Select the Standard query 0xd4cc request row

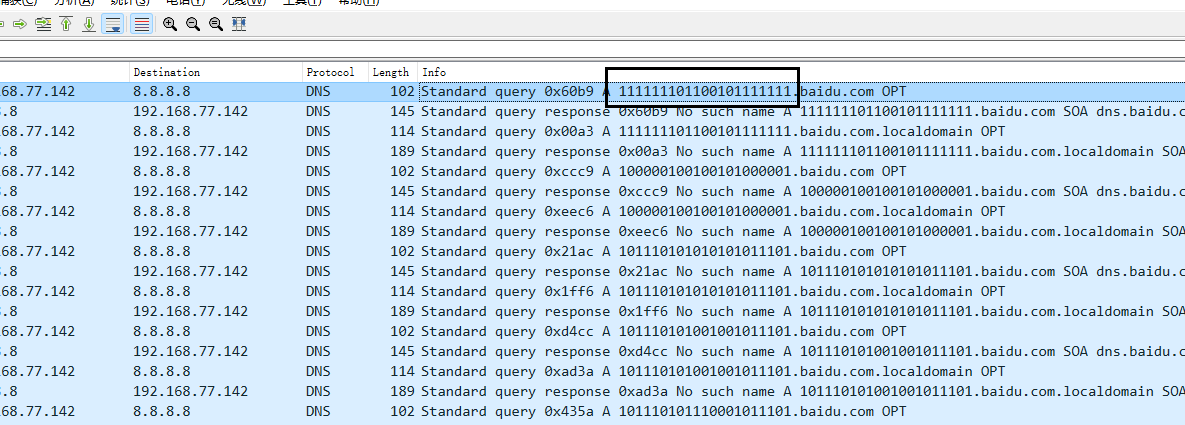(x=592, y=331)
